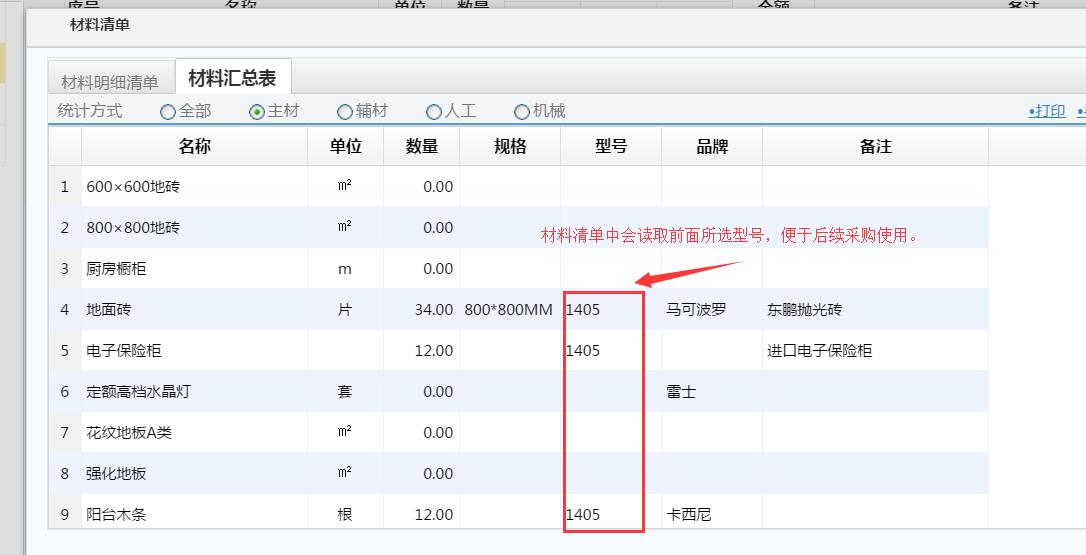Select the 600×600地砖 row
The width and height of the screenshot is (1086, 555).
134,187
